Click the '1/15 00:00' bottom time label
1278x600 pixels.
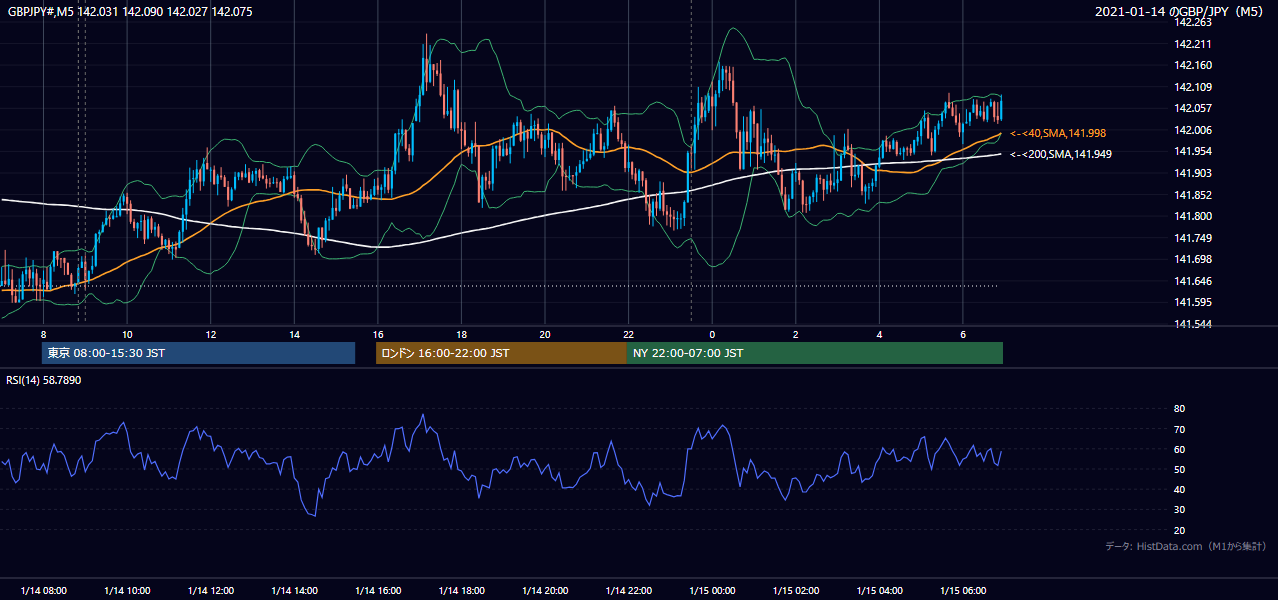pos(711,591)
